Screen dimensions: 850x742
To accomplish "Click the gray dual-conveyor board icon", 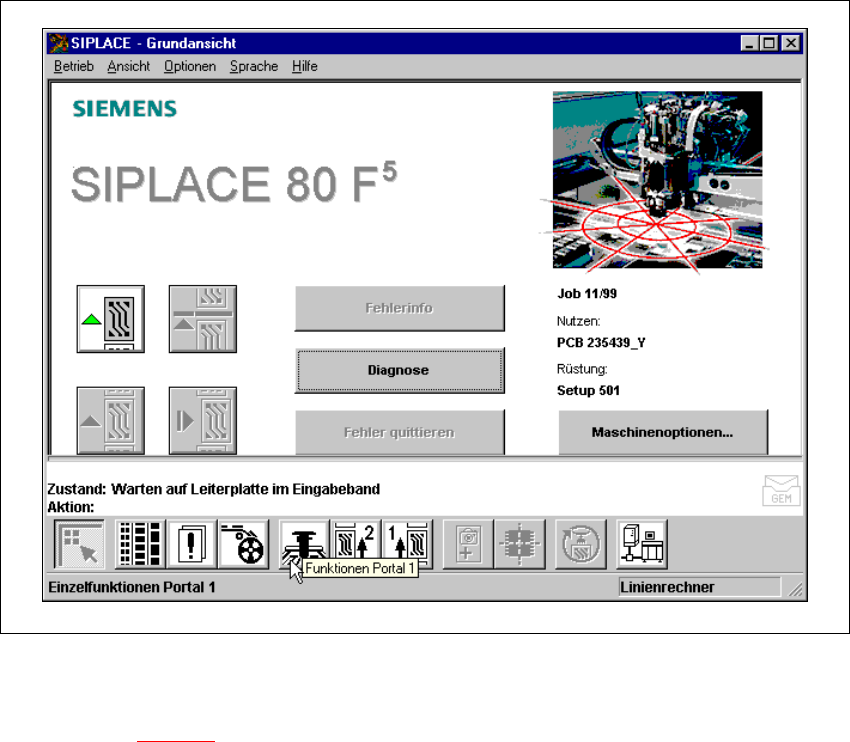I will click(x=203, y=319).
